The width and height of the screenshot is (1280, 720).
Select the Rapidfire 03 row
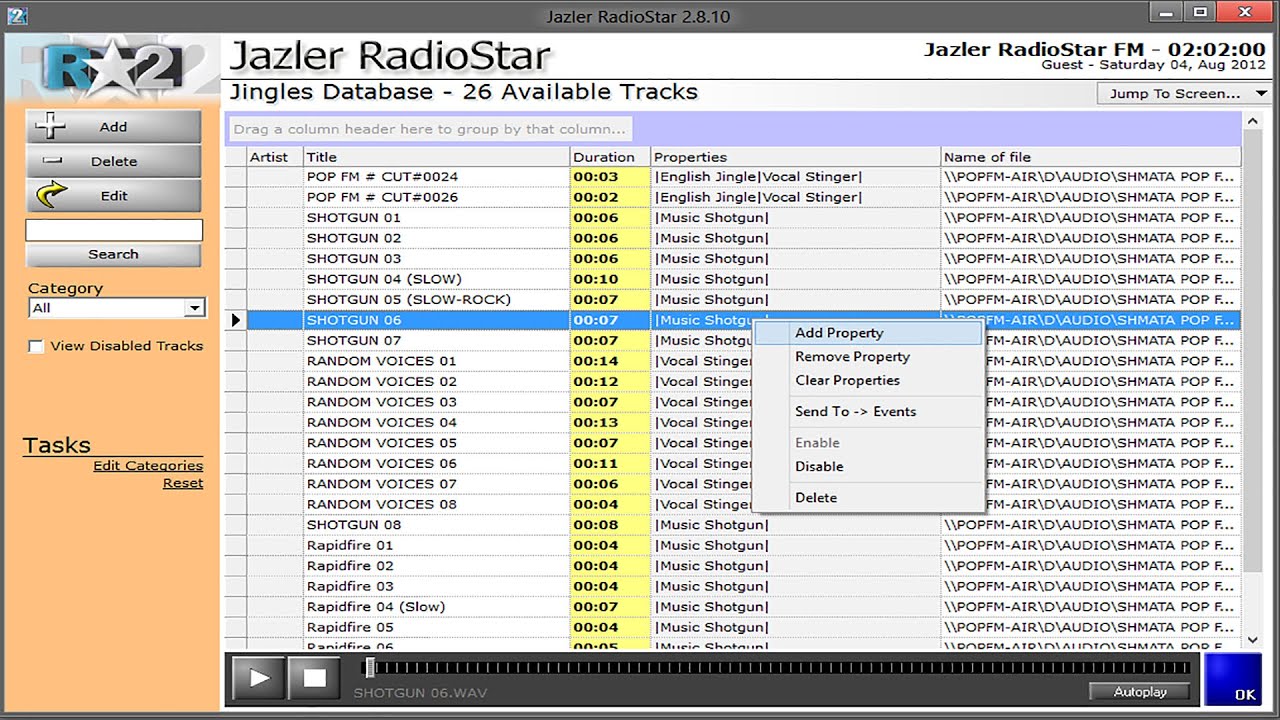(732, 587)
